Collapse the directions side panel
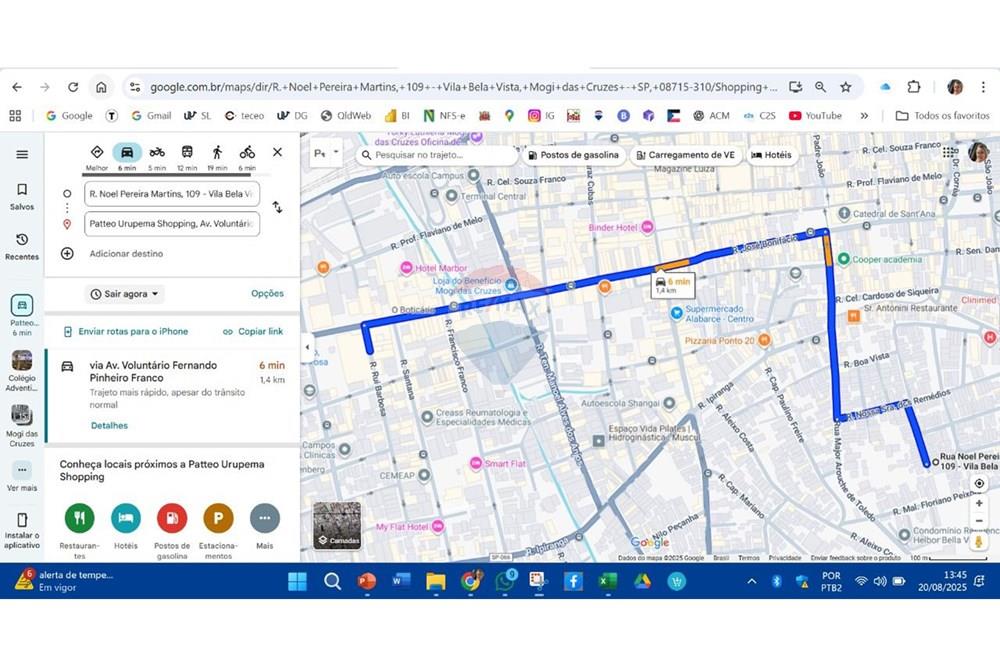 [307, 347]
